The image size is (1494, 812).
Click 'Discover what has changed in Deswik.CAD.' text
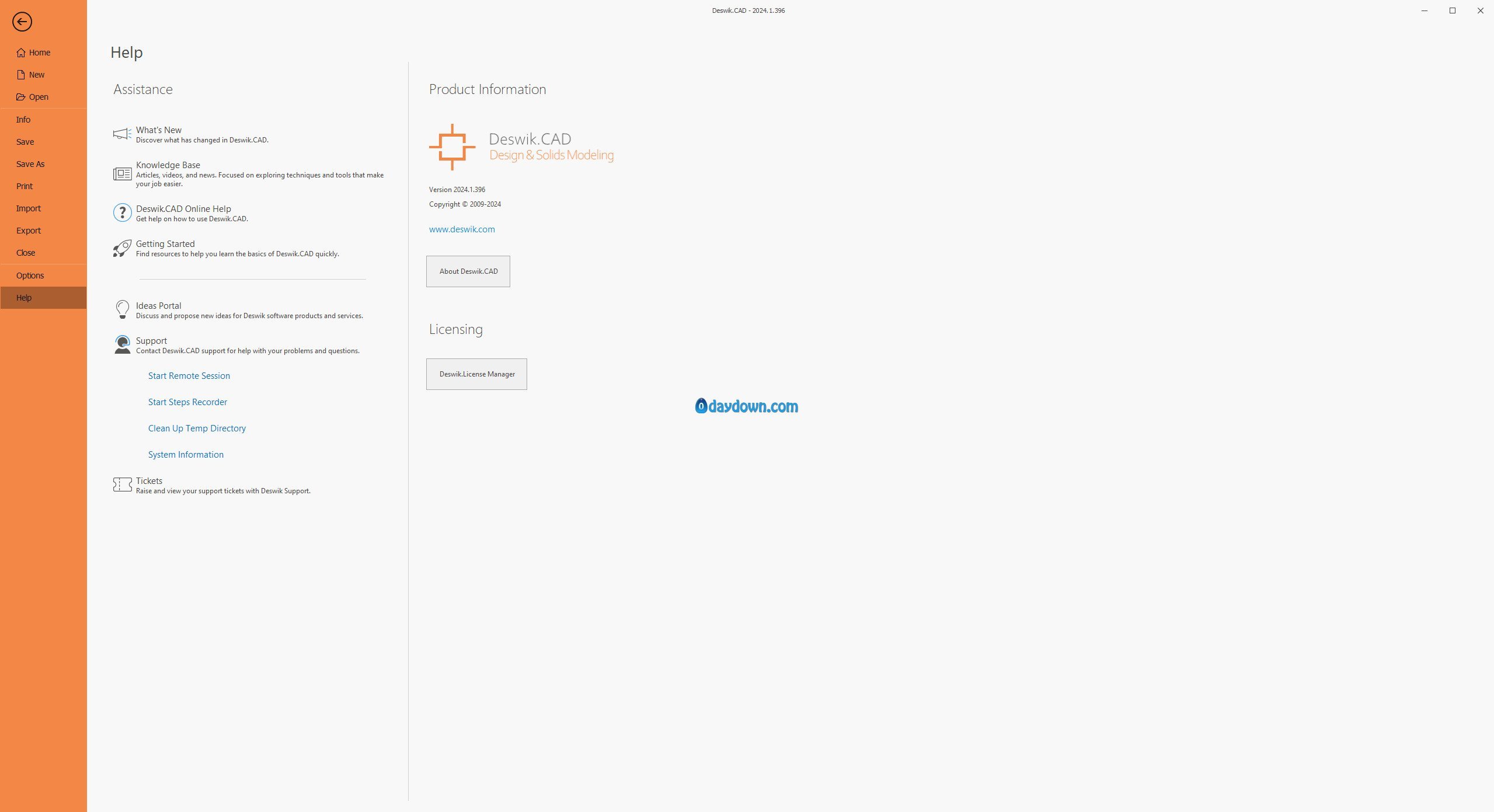(x=202, y=140)
